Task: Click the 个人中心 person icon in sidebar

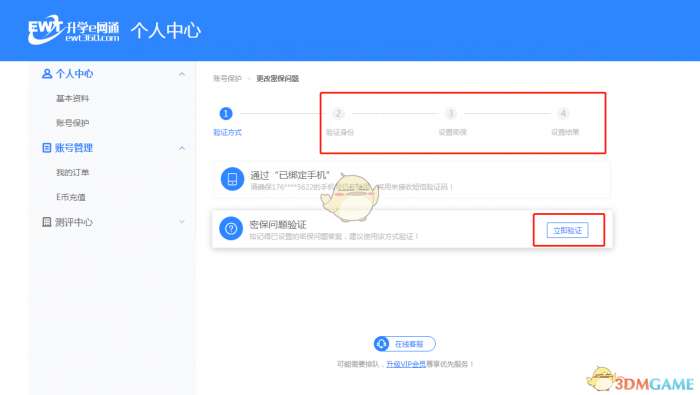Action: (46, 74)
